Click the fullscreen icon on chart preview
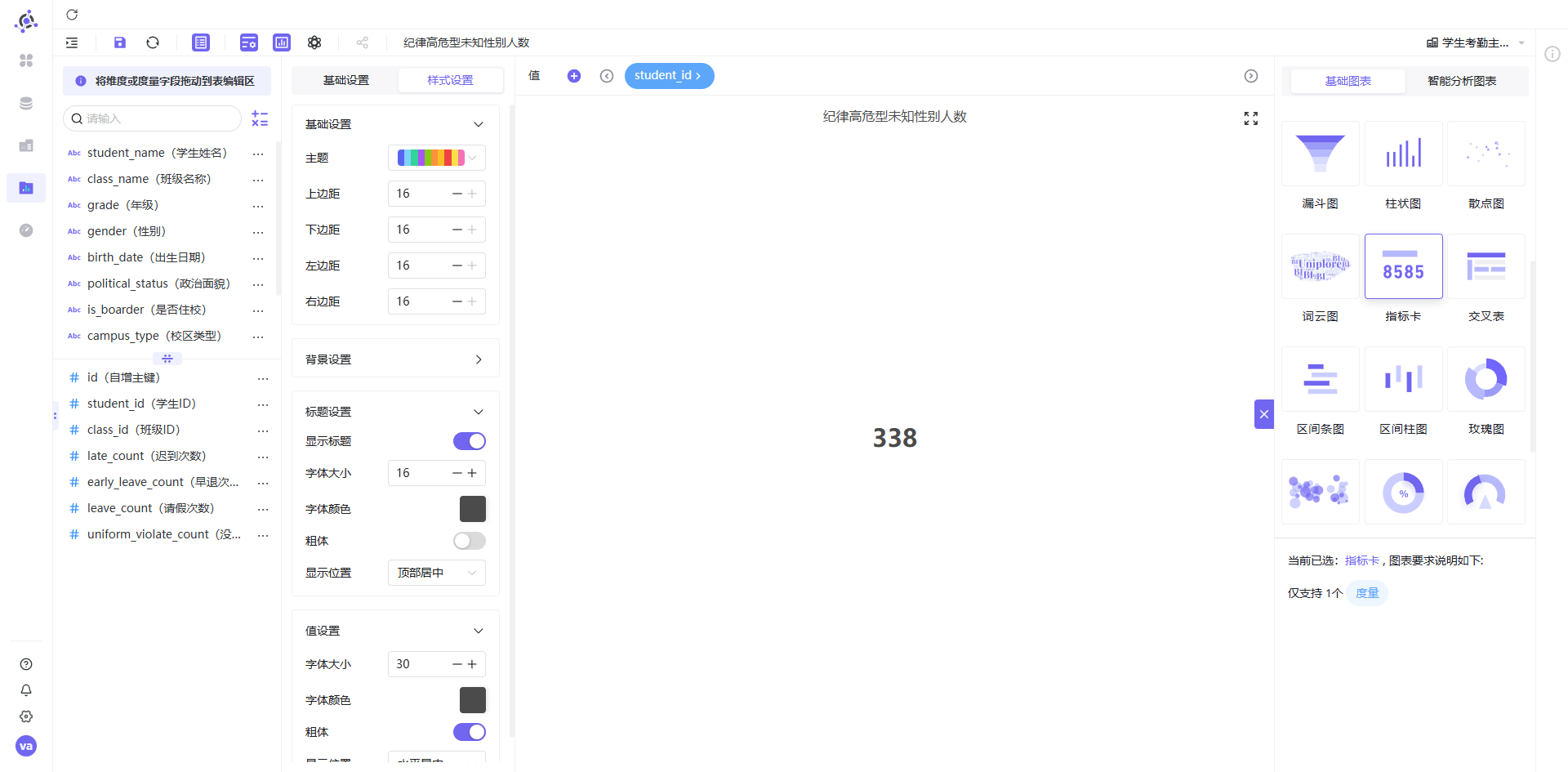 click(1250, 118)
